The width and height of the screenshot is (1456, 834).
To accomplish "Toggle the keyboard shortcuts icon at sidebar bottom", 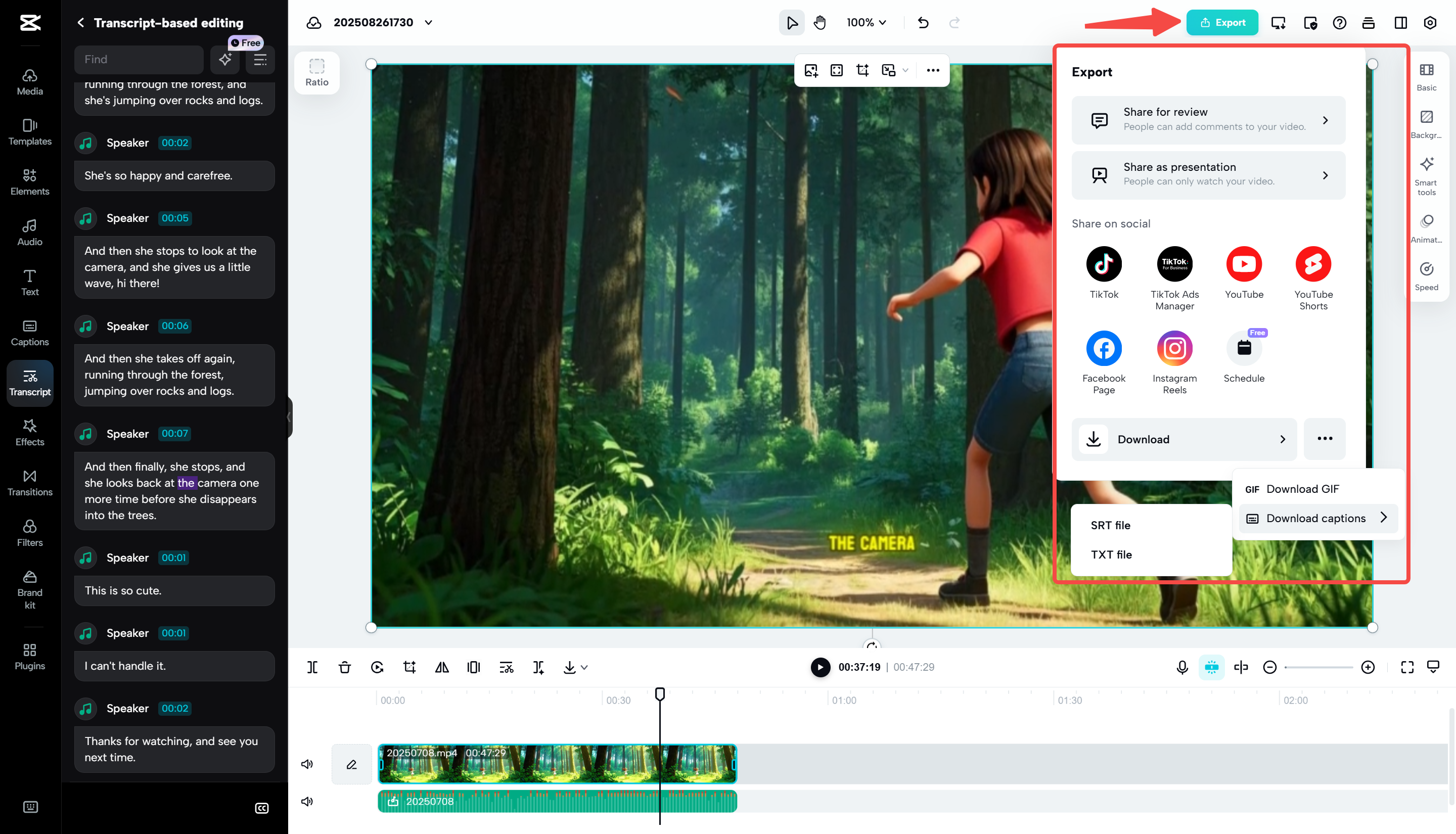I will click(x=30, y=807).
